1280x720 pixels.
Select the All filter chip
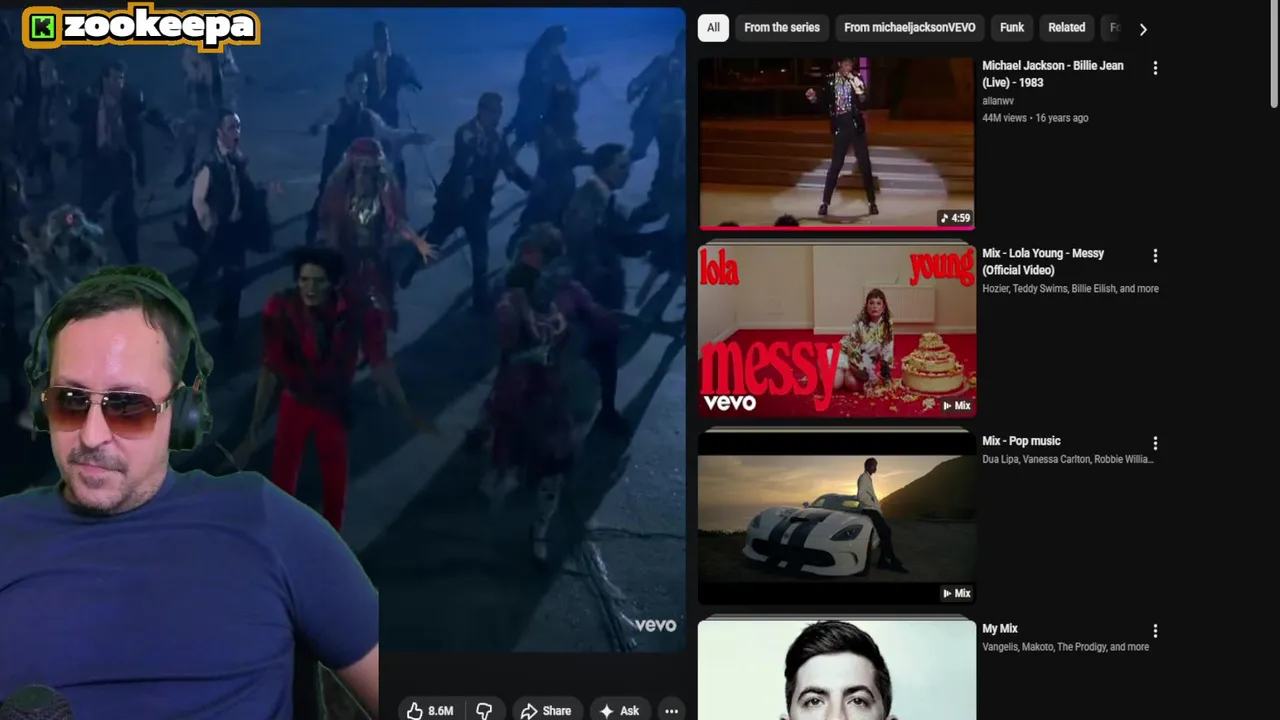point(713,28)
